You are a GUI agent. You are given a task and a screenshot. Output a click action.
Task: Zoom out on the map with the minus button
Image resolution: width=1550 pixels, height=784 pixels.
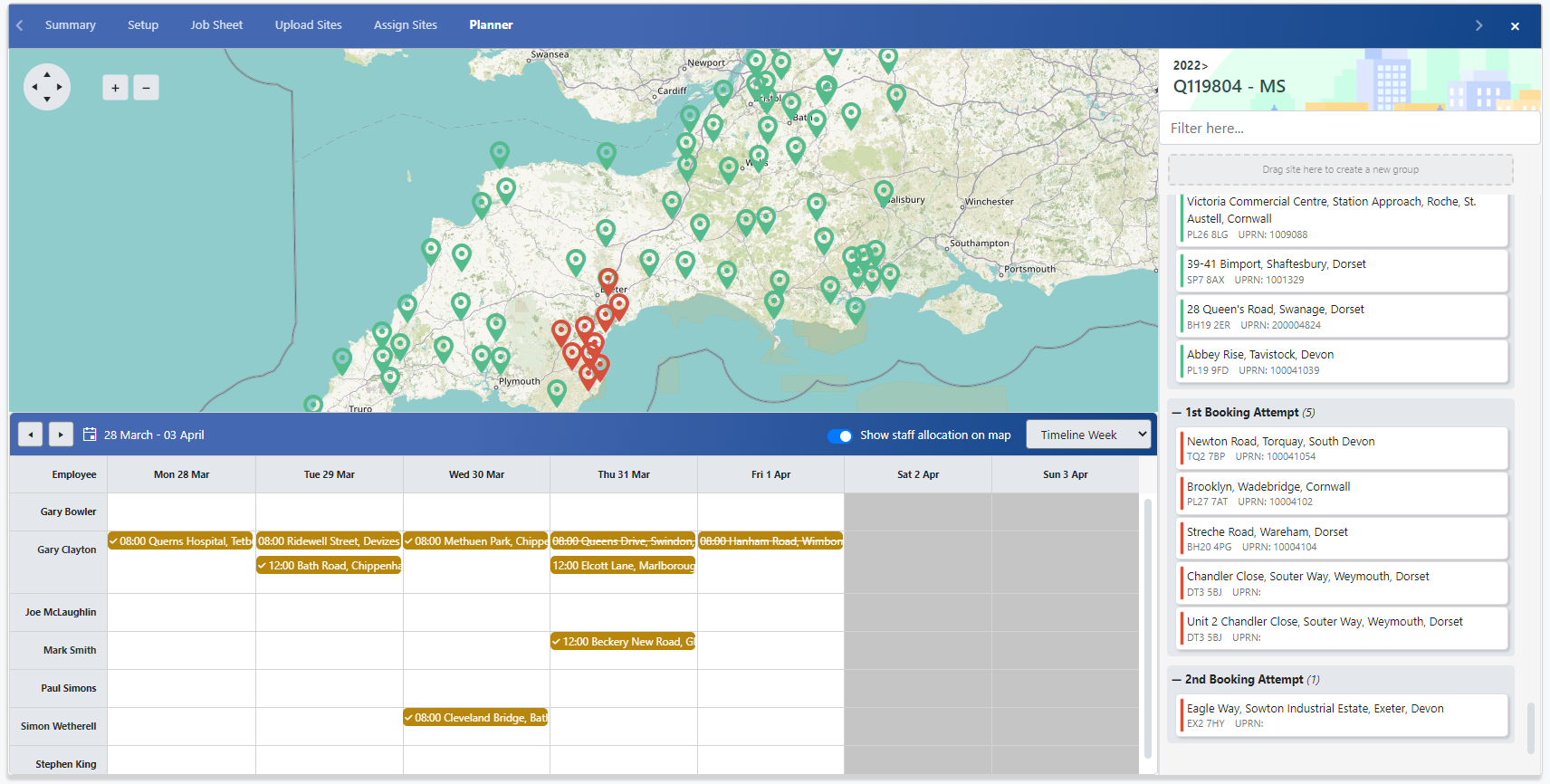tap(146, 88)
